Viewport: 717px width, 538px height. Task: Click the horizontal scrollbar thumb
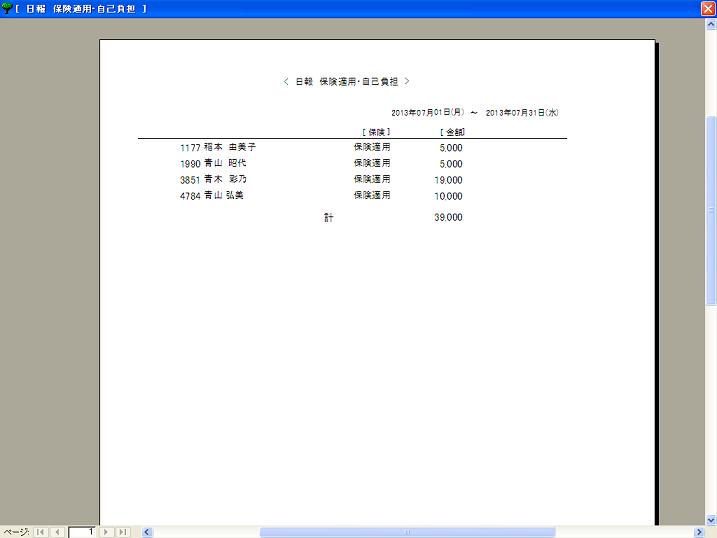407,532
